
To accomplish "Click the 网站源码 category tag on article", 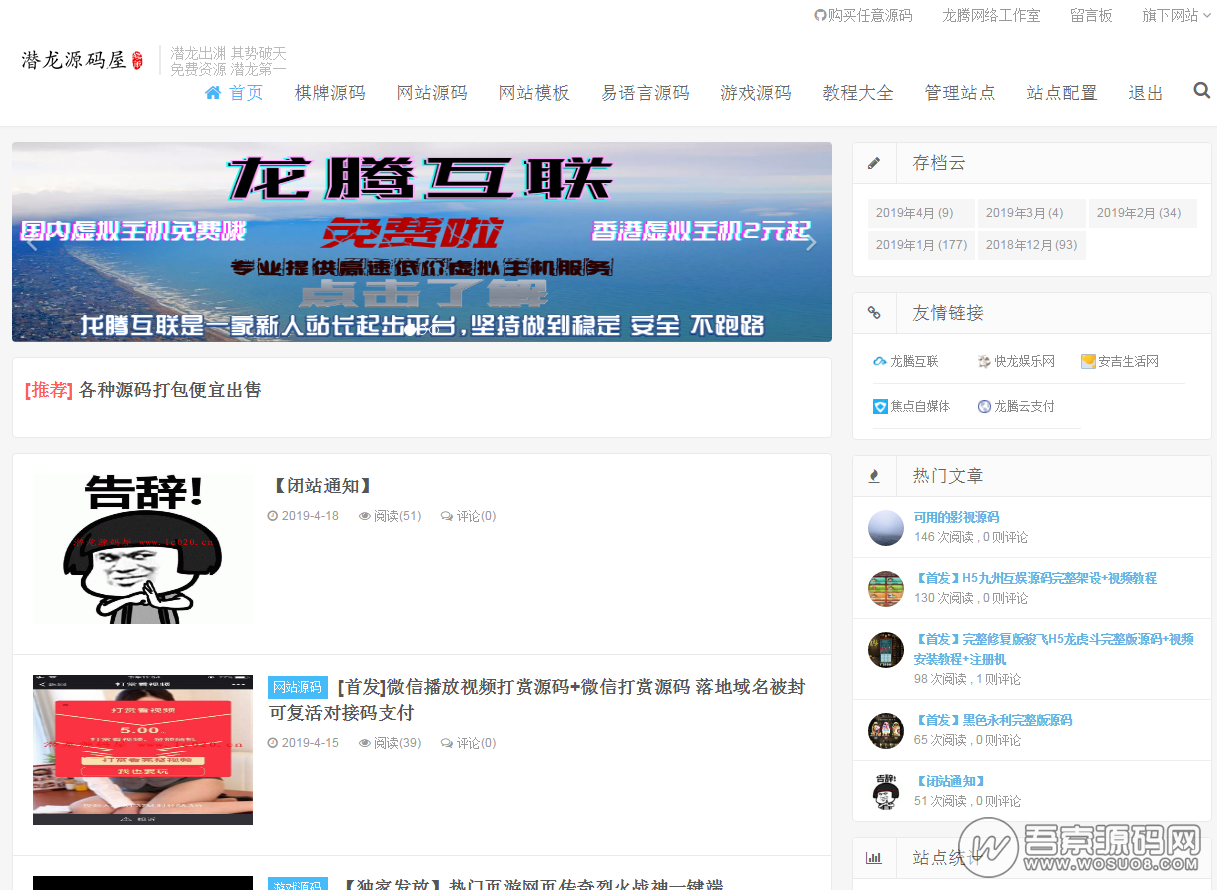I will (x=297, y=688).
